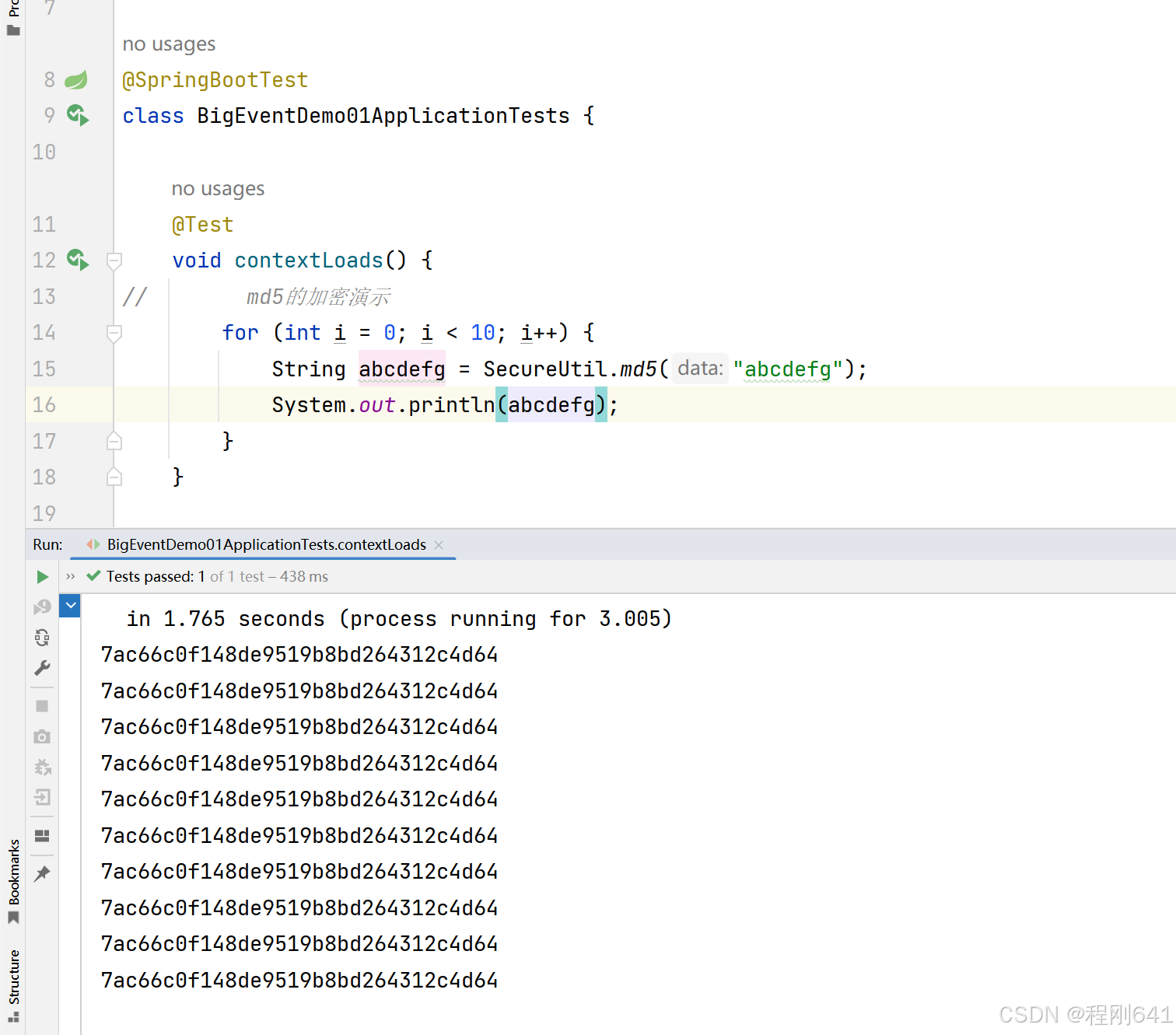Screen dimensions: 1176x1035
Task: Click the Stop process button
Action: pyautogui.click(x=43, y=706)
